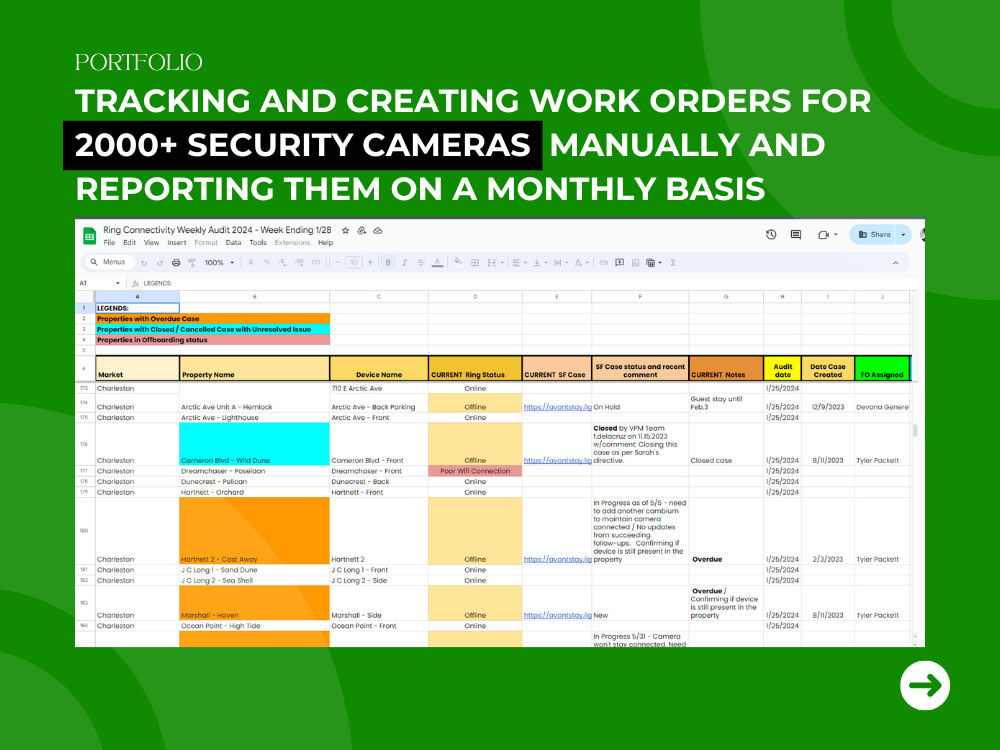Format as currency with dollar icon

(x=251, y=262)
